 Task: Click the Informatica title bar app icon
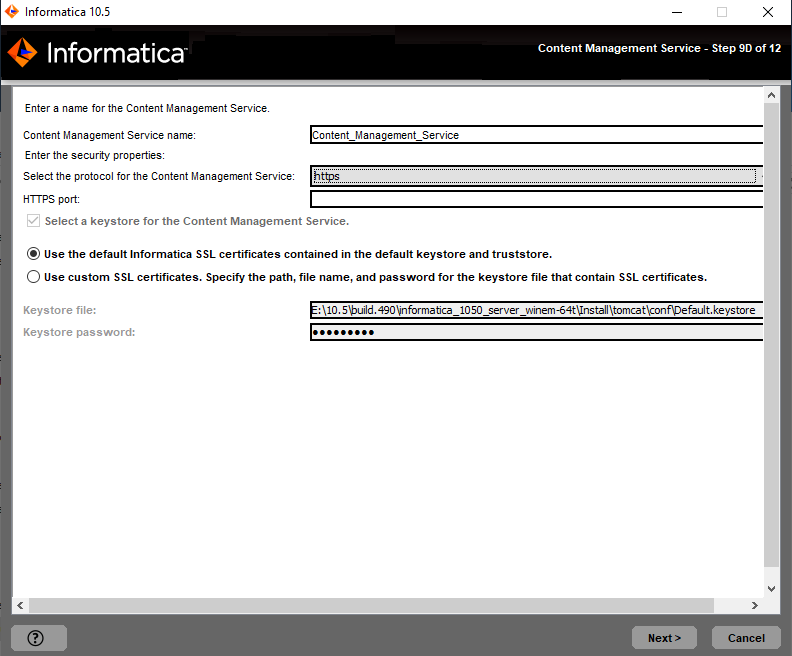pos(12,12)
